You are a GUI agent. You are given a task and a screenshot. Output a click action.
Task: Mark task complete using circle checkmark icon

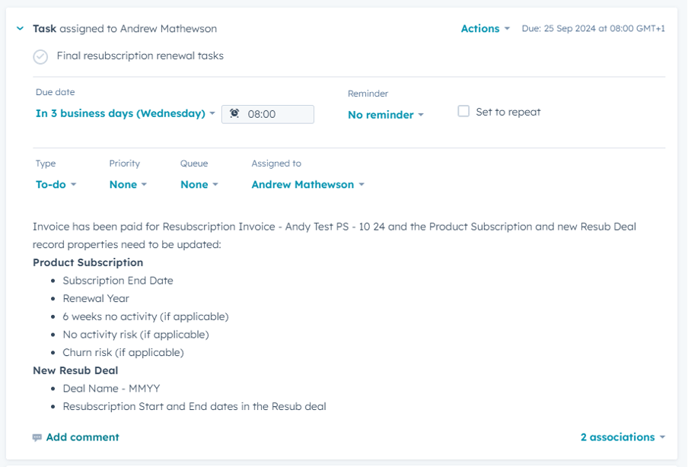pos(41,57)
